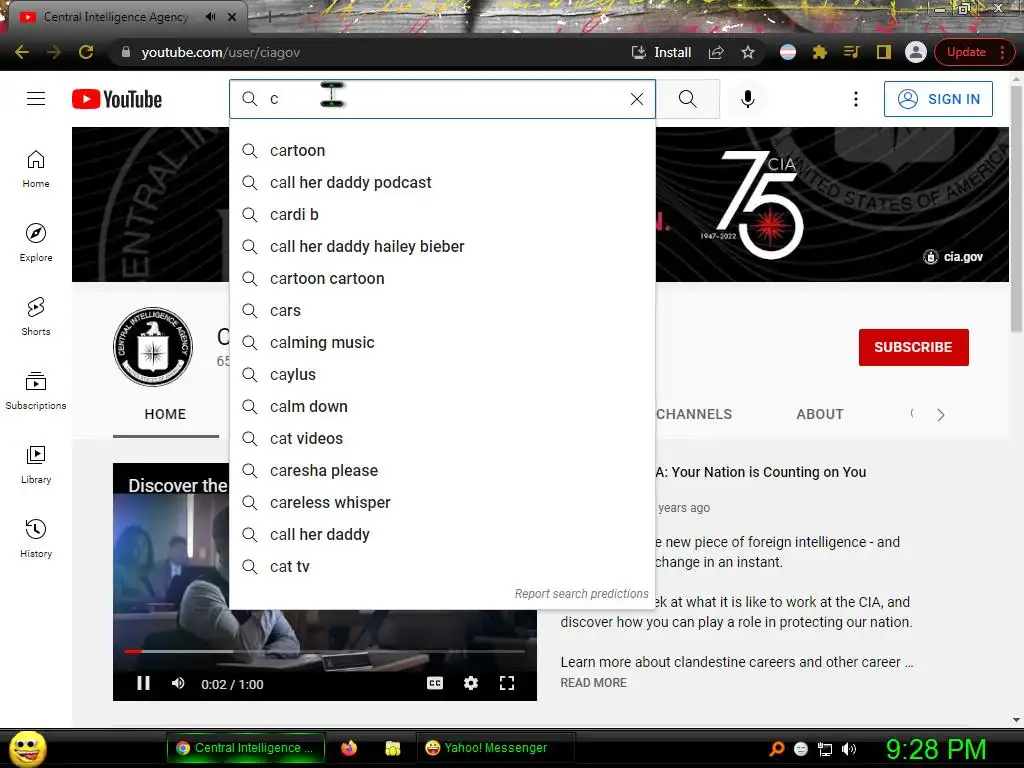The image size is (1024, 768).
Task: Open the CIA channel avatar
Action: [x=153, y=347]
